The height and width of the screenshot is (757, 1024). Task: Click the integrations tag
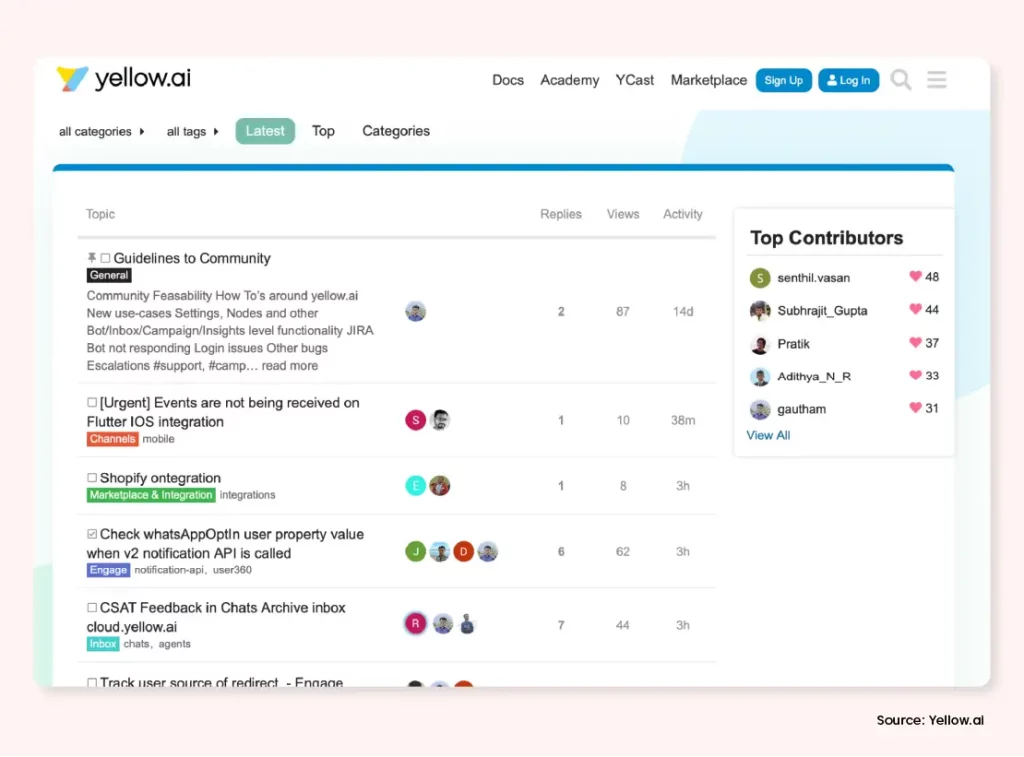click(248, 495)
